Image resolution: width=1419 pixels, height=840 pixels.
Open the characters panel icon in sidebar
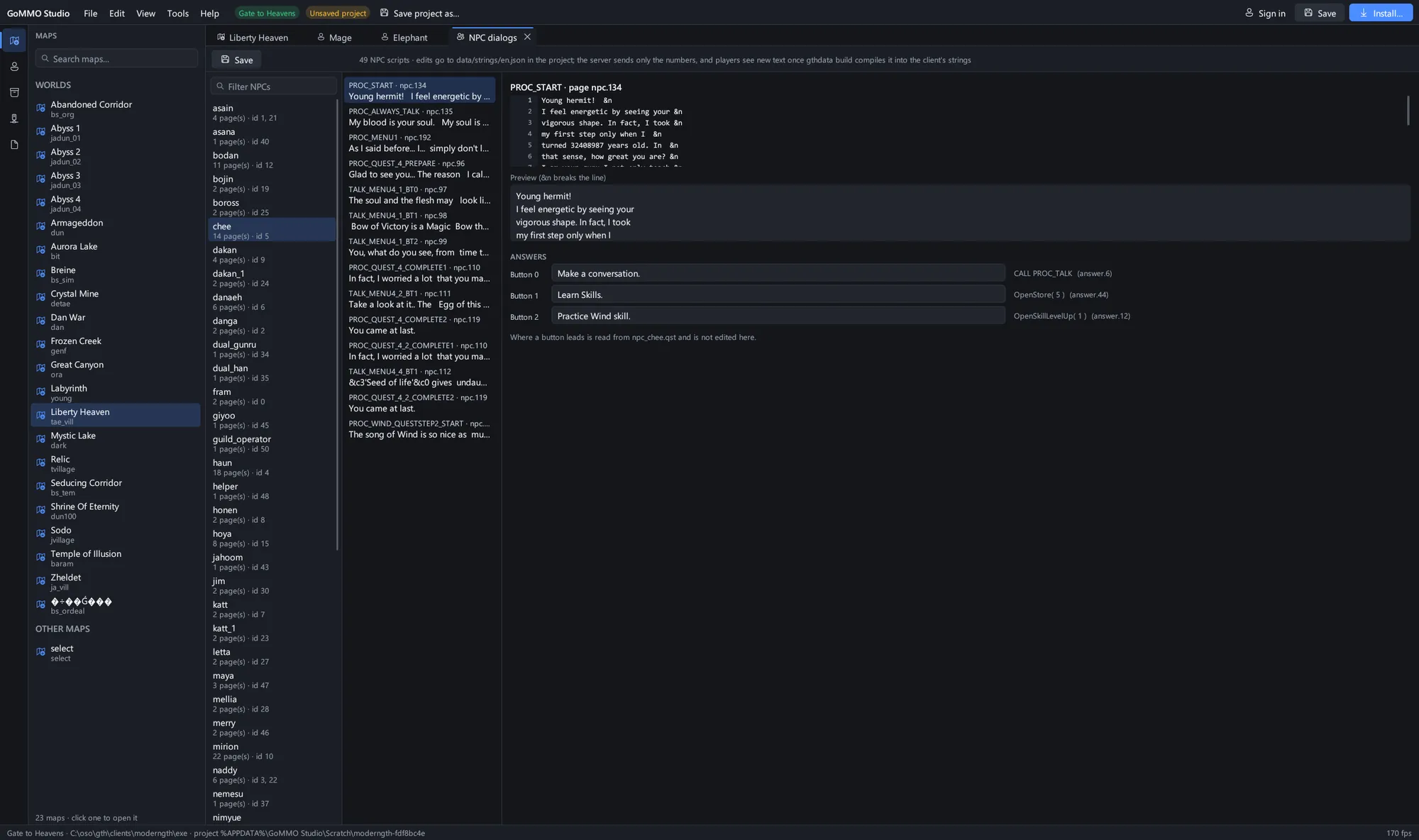point(14,67)
